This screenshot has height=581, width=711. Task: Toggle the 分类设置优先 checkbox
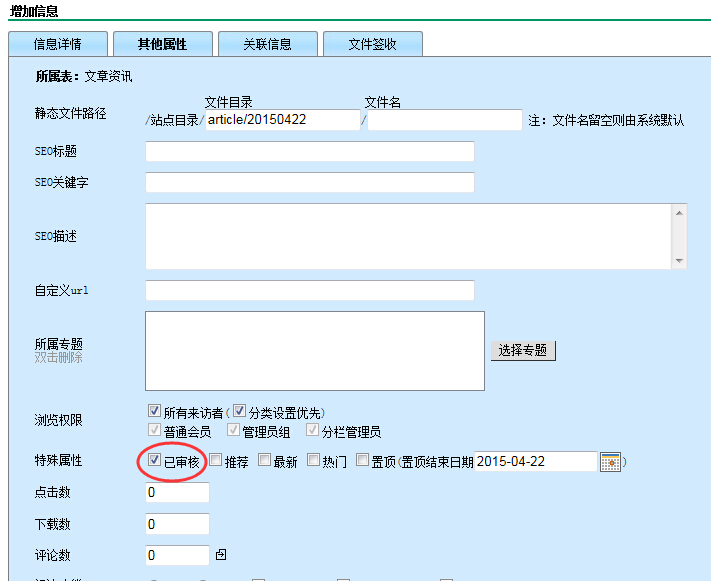[240, 411]
